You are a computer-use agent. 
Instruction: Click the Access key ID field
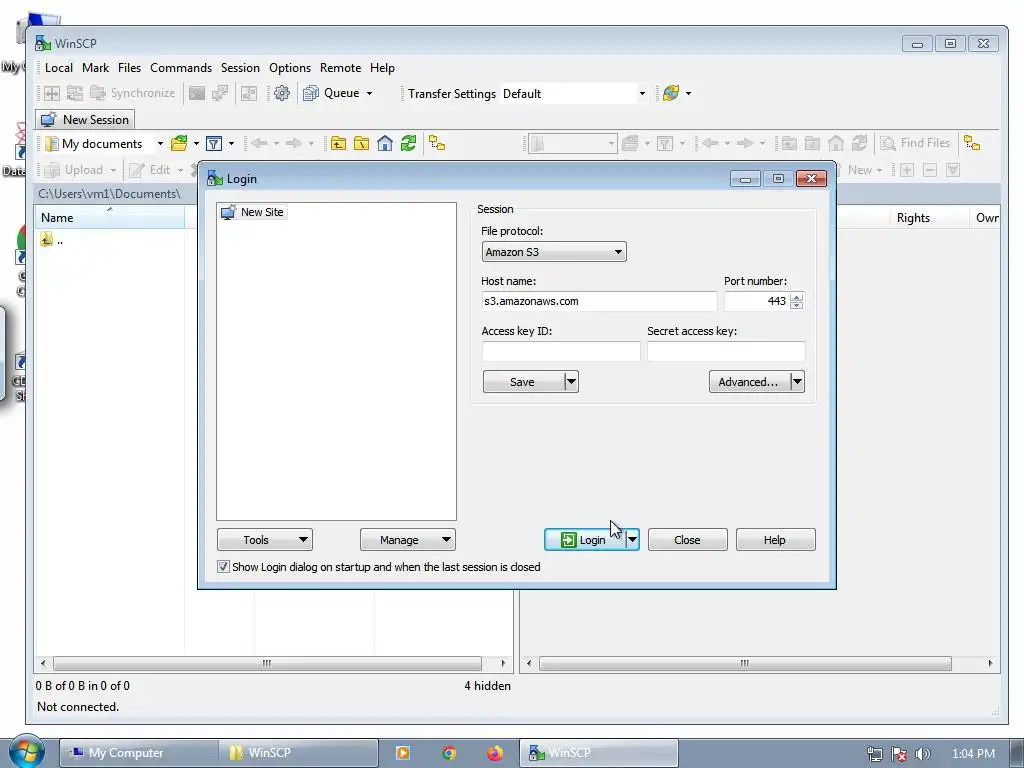pos(561,351)
